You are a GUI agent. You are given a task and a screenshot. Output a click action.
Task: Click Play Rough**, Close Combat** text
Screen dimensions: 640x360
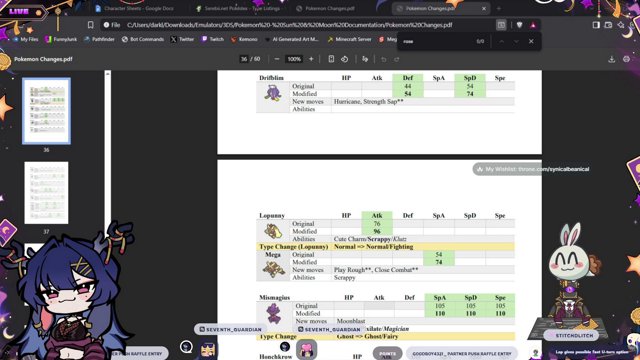coord(376,270)
